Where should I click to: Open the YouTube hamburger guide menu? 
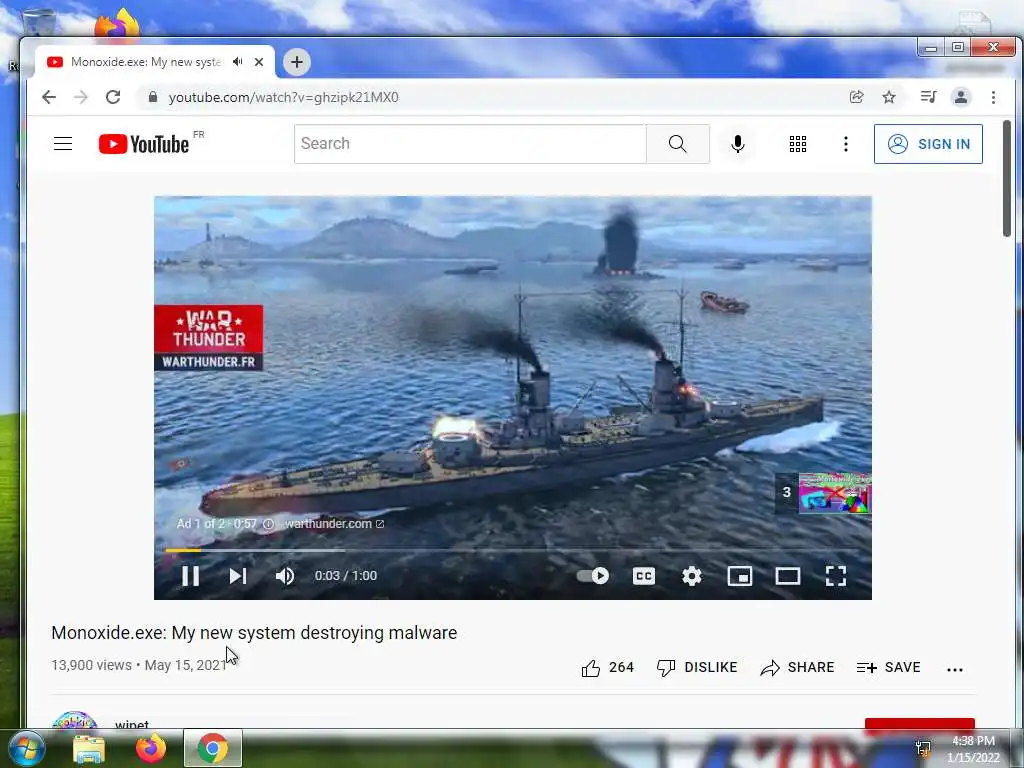click(x=63, y=144)
